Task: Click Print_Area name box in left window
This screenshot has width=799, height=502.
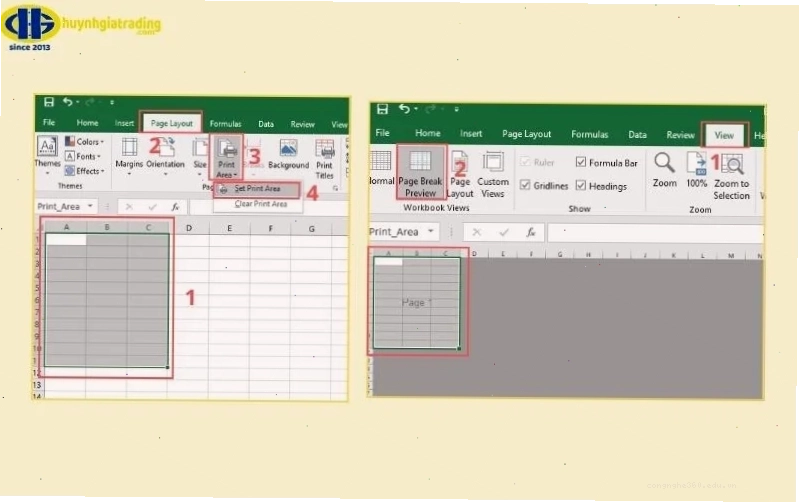Action: pyautogui.click(x=59, y=206)
